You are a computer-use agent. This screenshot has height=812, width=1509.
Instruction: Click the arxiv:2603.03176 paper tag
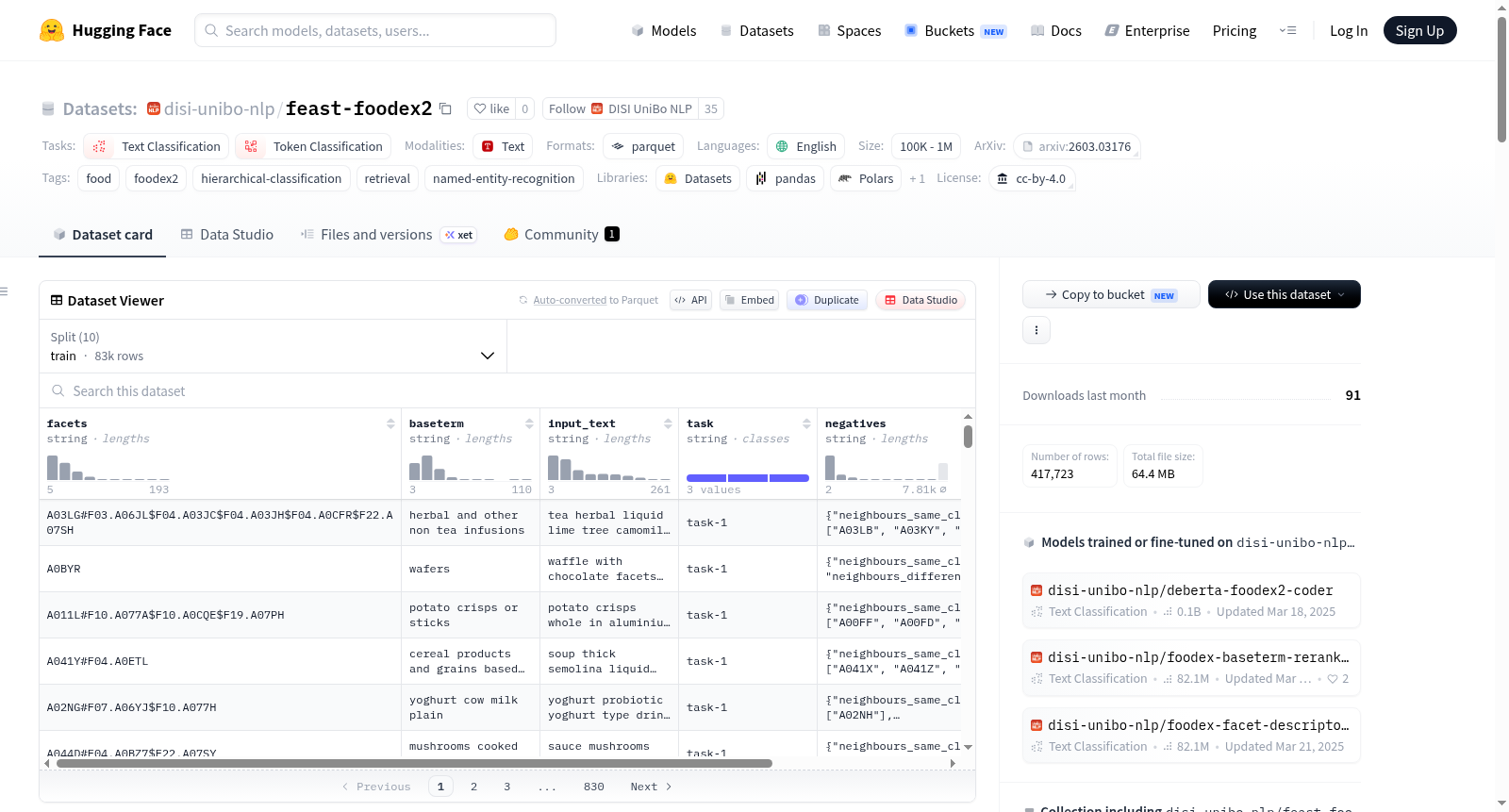tap(1077, 146)
